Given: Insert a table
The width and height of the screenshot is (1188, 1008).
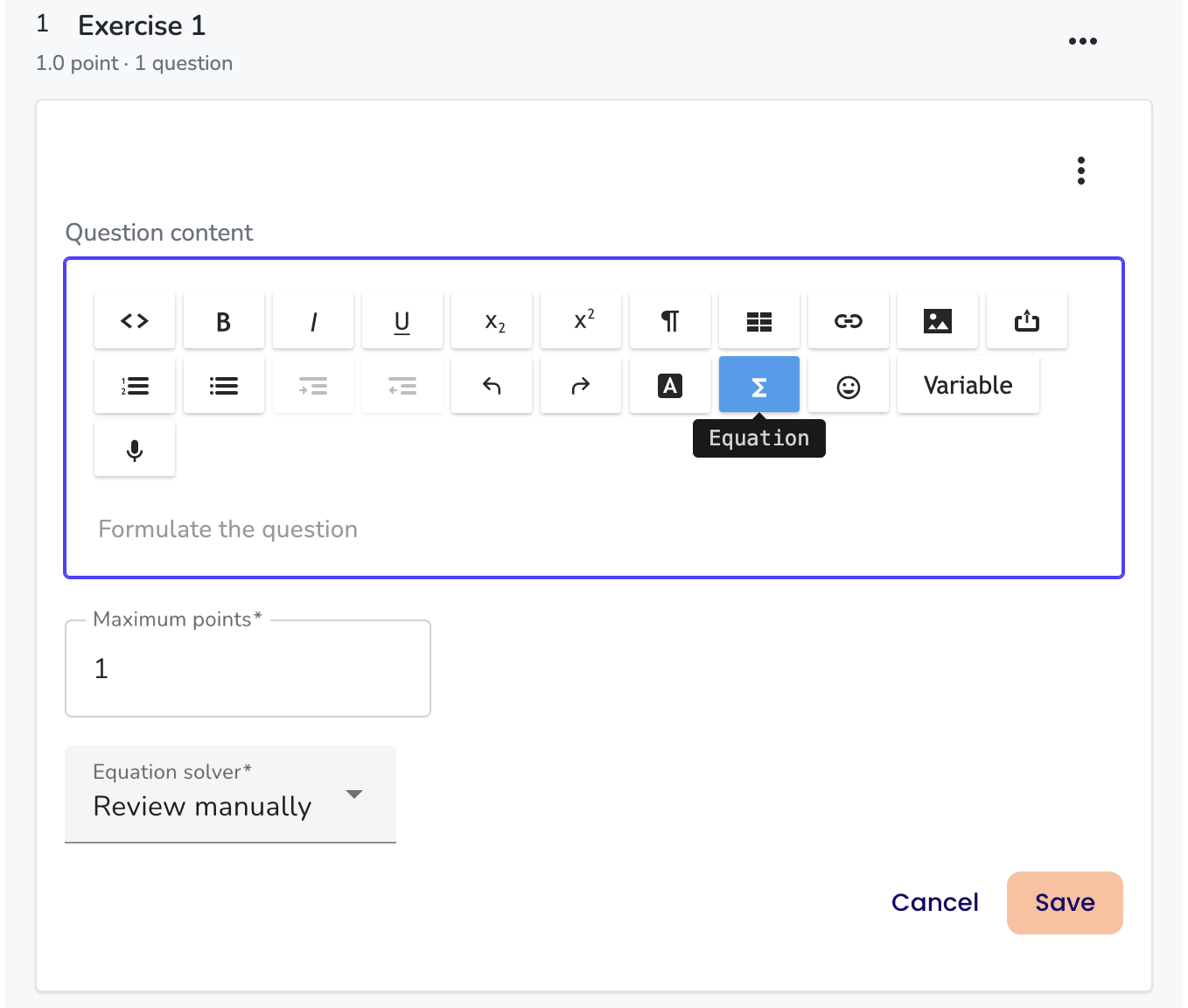Looking at the screenshot, I should pyautogui.click(x=759, y=320).
